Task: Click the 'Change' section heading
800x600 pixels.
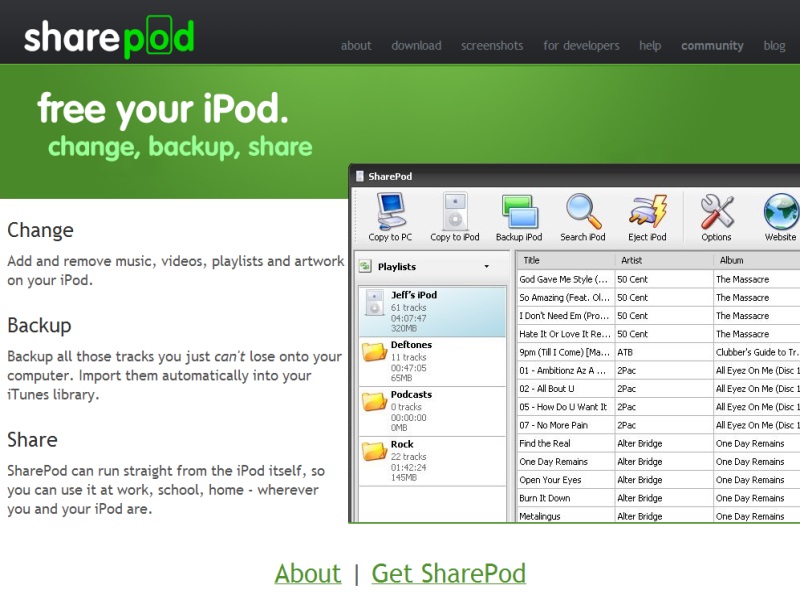Action: coord(40,230)
